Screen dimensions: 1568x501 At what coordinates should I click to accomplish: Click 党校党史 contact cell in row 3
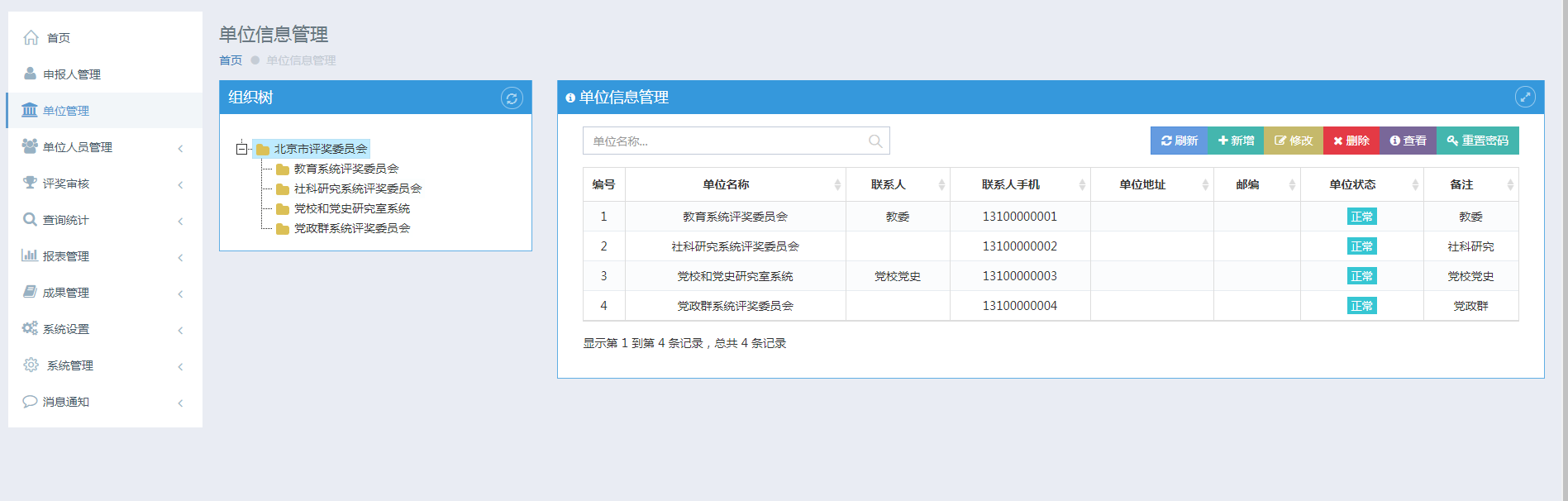point(898,276)
